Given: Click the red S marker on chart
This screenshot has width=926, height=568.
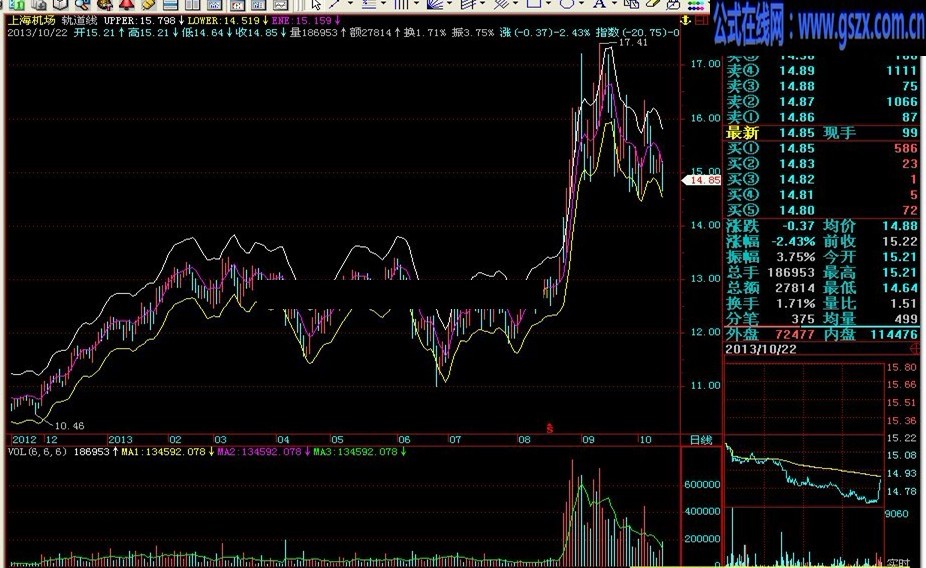Looking at the screenshot, I should pos(550,427).
